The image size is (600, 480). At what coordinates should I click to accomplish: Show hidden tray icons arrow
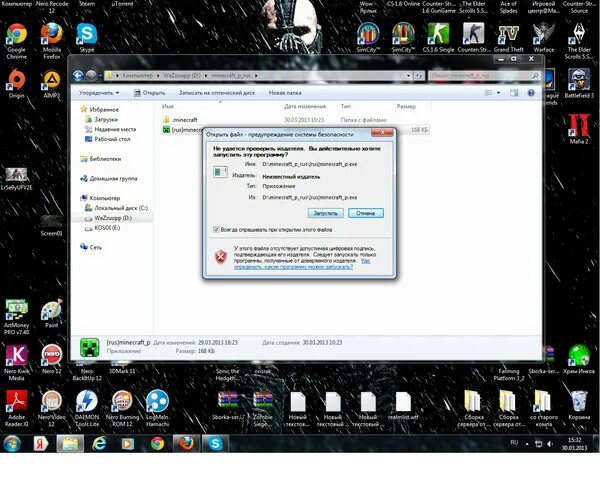[x=527, y=444]
